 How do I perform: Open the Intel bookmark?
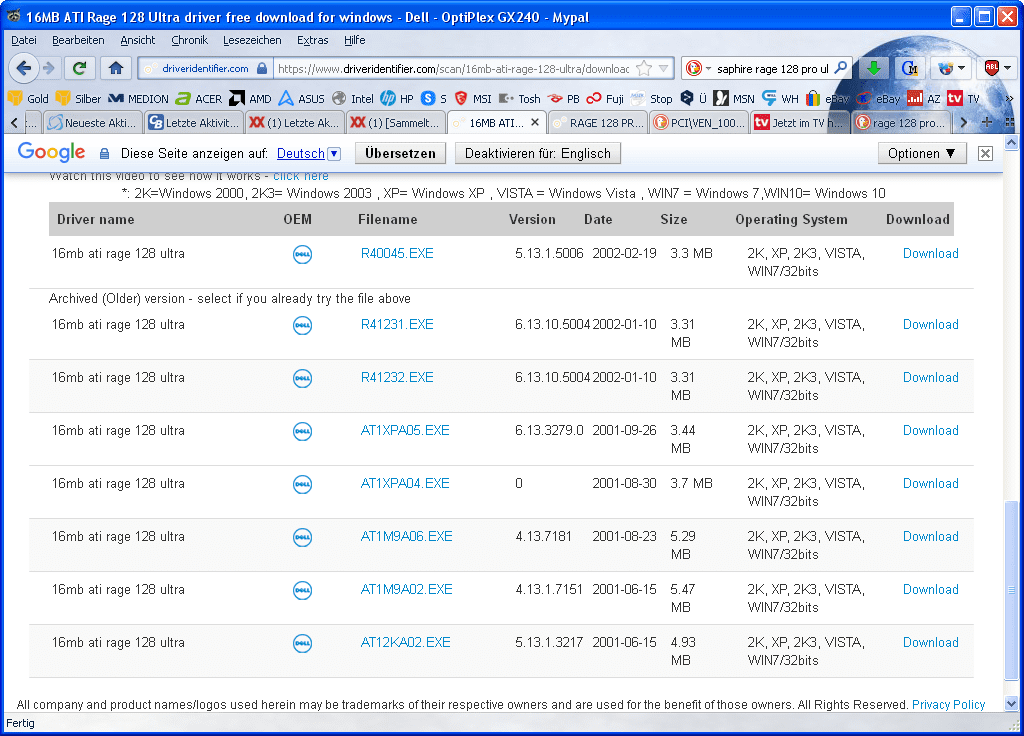click(353, 99)
